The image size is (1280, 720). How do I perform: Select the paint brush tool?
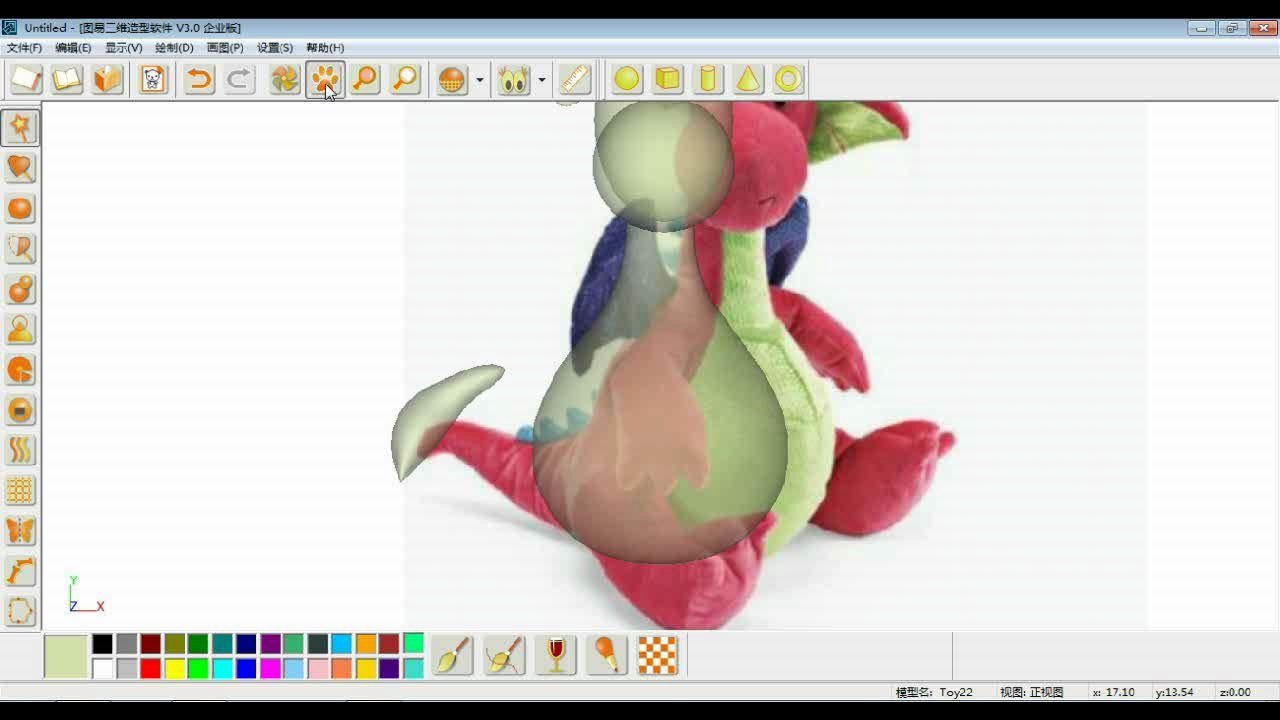(452, 656)
